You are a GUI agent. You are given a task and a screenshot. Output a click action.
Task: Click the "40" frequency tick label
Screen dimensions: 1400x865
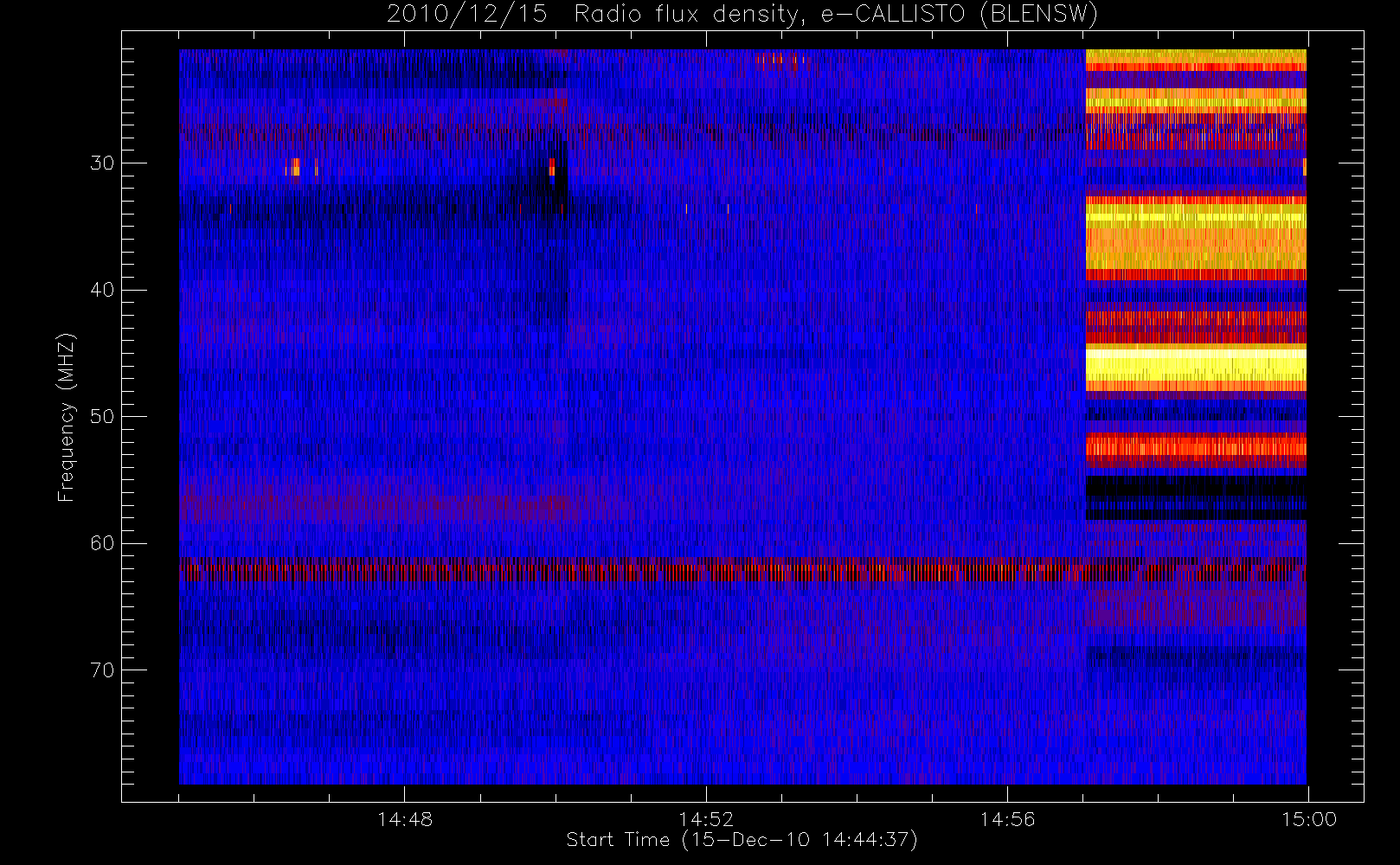pos(102,290)
